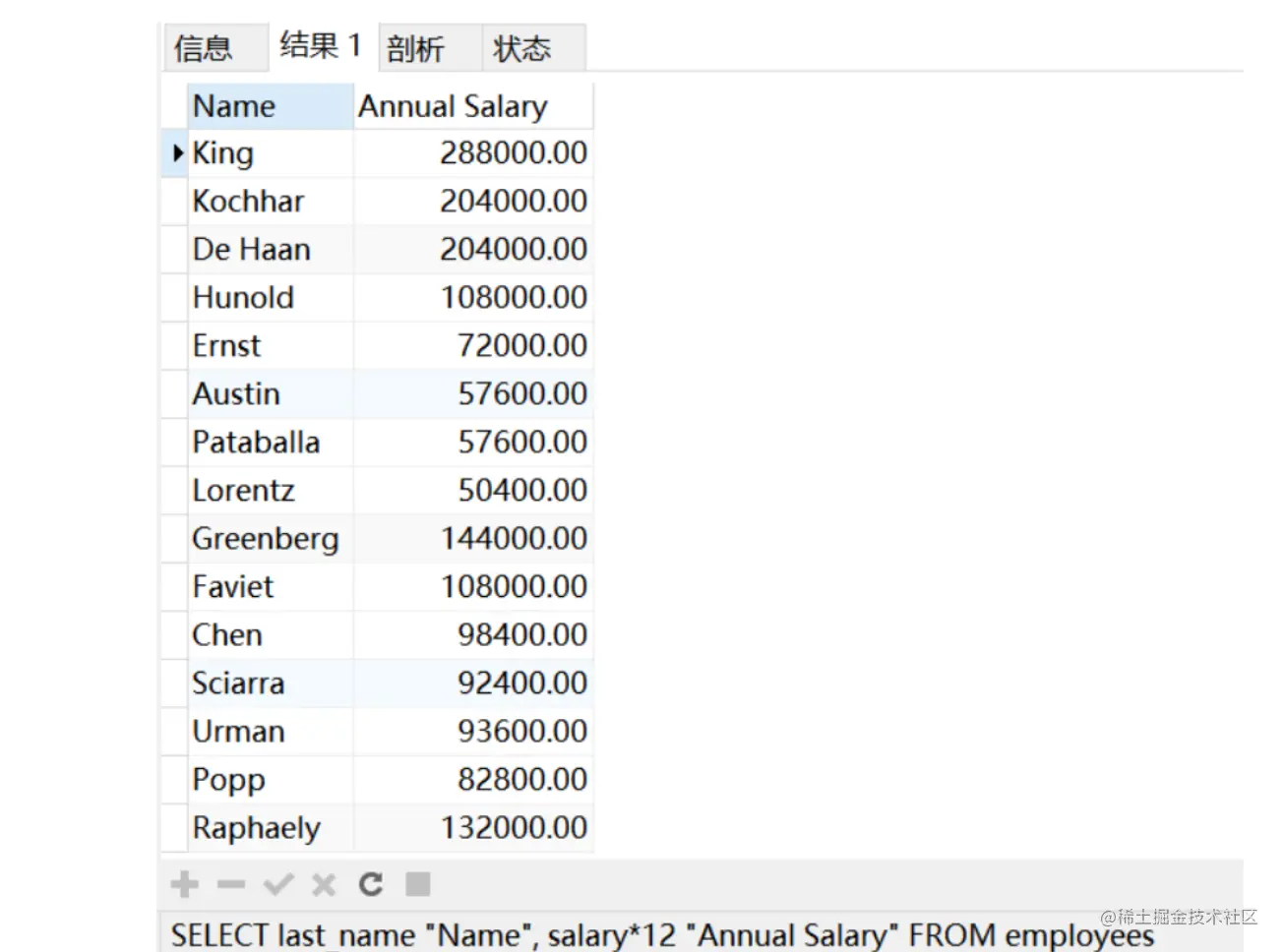
Task: Click the 50400.00 salary cell
Action: pos(473,491)
